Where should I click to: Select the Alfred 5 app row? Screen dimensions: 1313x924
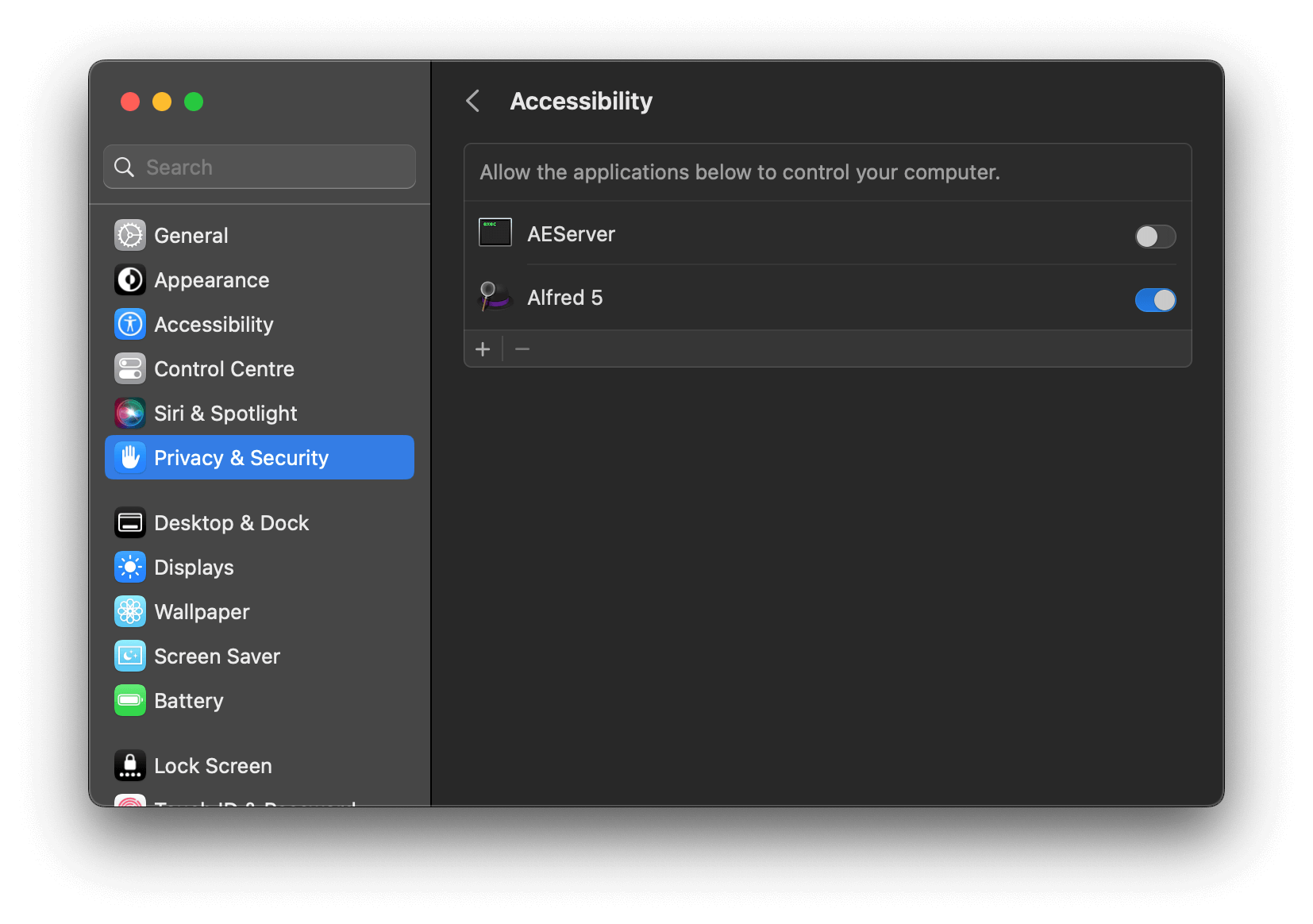coord(794,298)
